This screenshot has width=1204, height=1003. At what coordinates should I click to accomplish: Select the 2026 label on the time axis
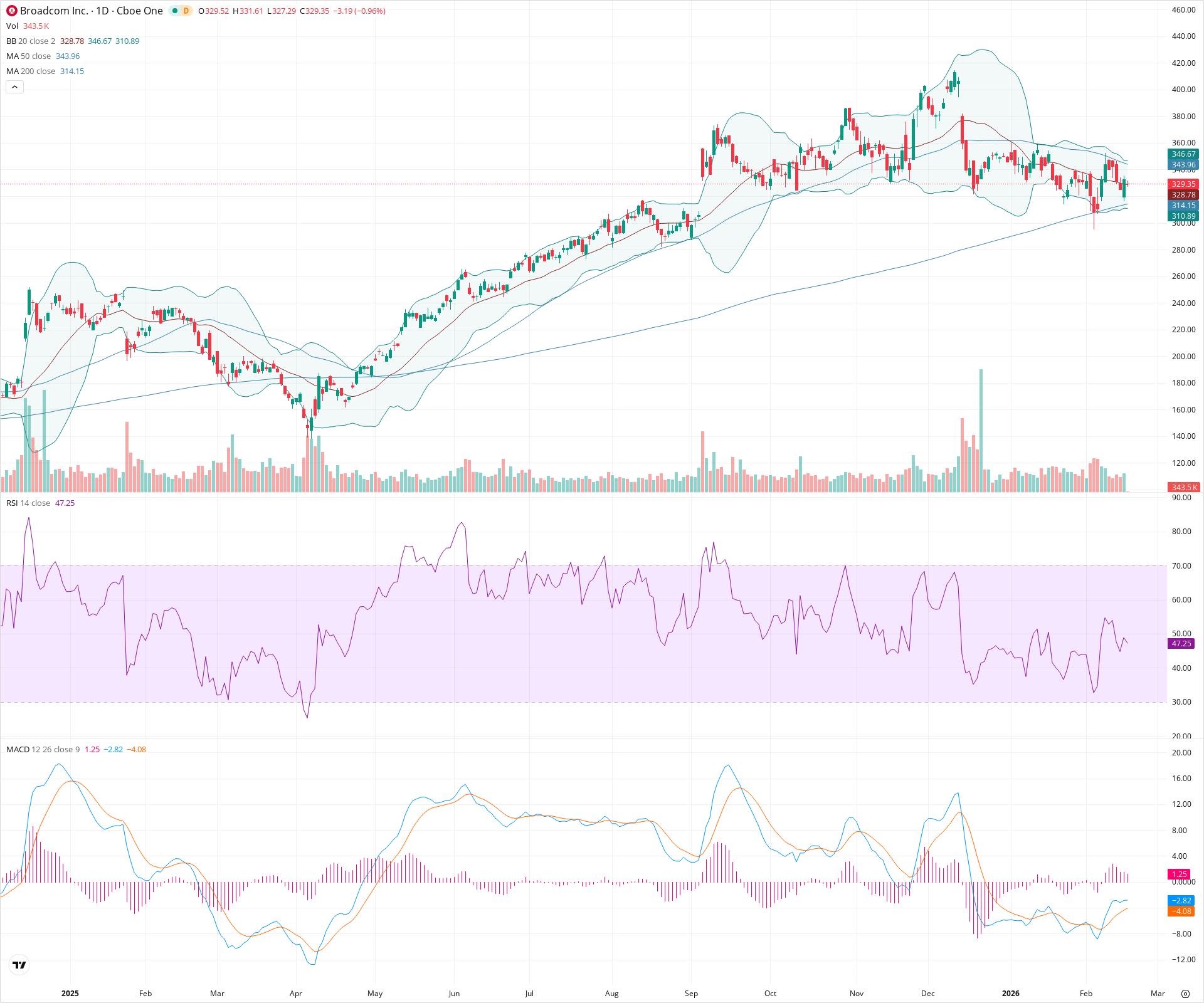tap(1011, 994)
